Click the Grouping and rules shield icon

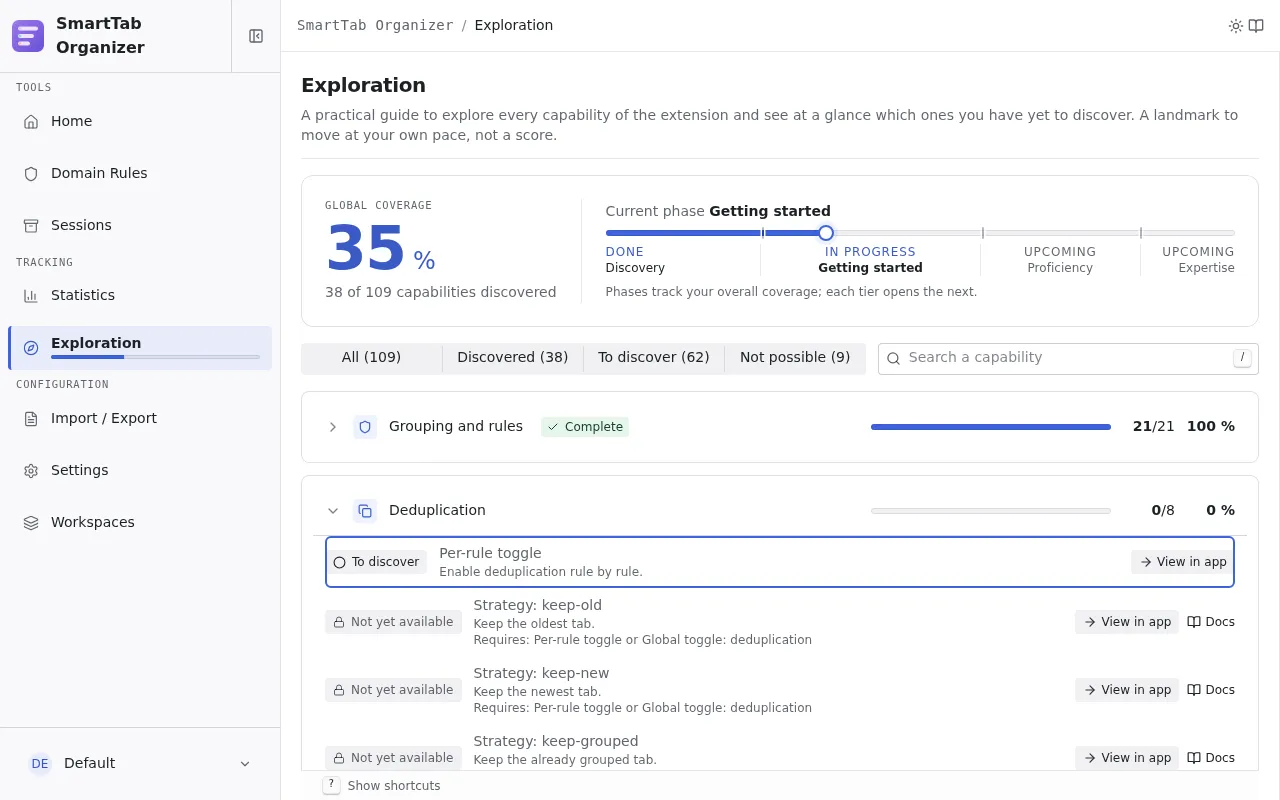coord(365,427)
